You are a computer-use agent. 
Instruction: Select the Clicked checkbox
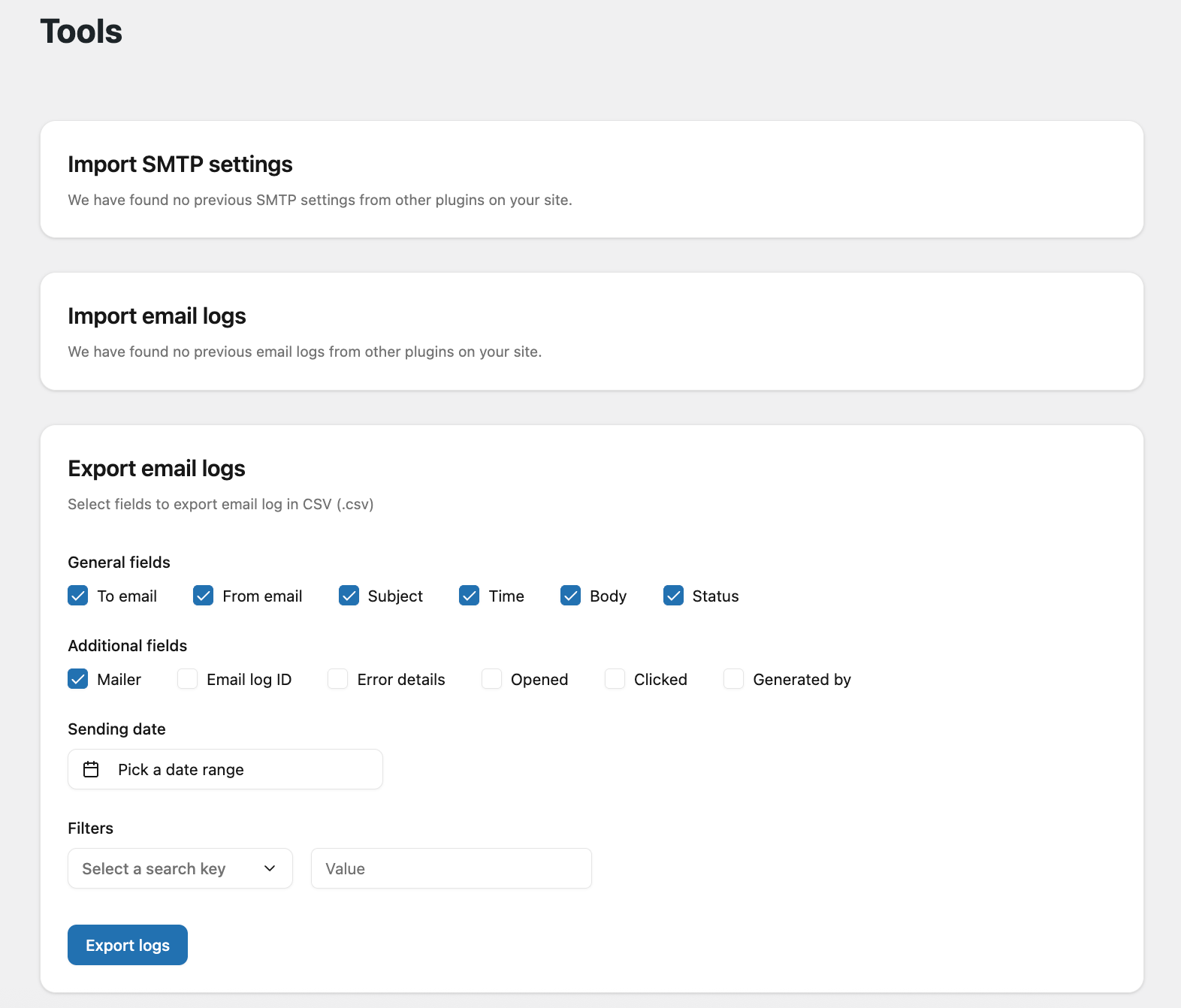point(615,679)
